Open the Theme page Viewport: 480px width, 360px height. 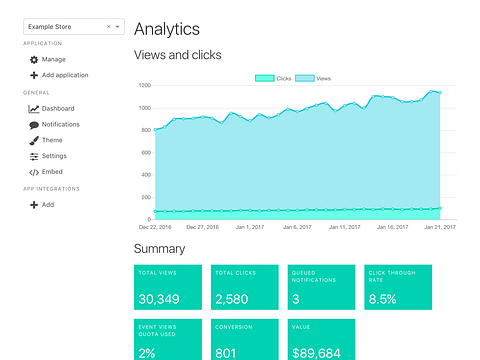[52, 140]
